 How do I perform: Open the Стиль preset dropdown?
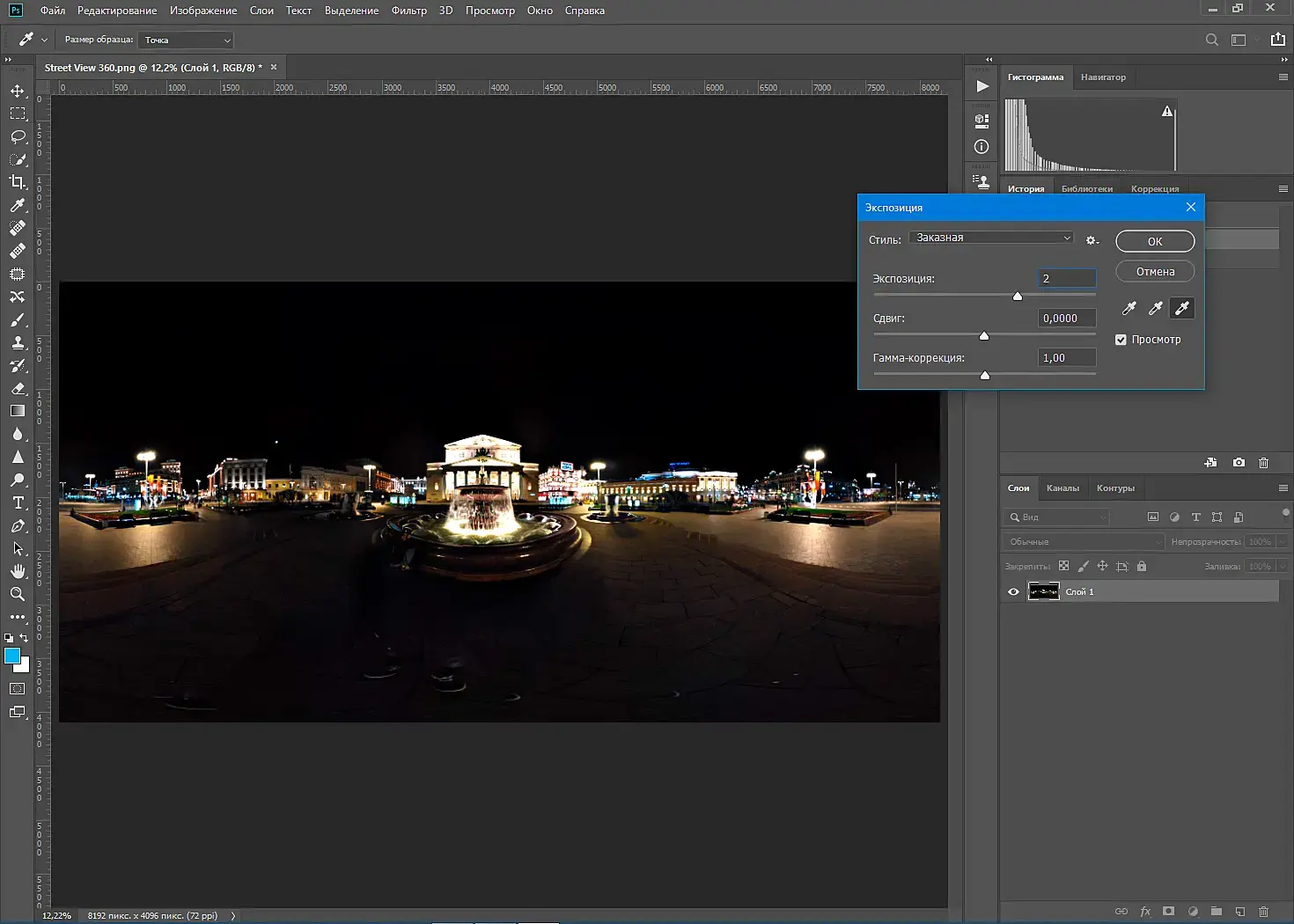point(991,238)
